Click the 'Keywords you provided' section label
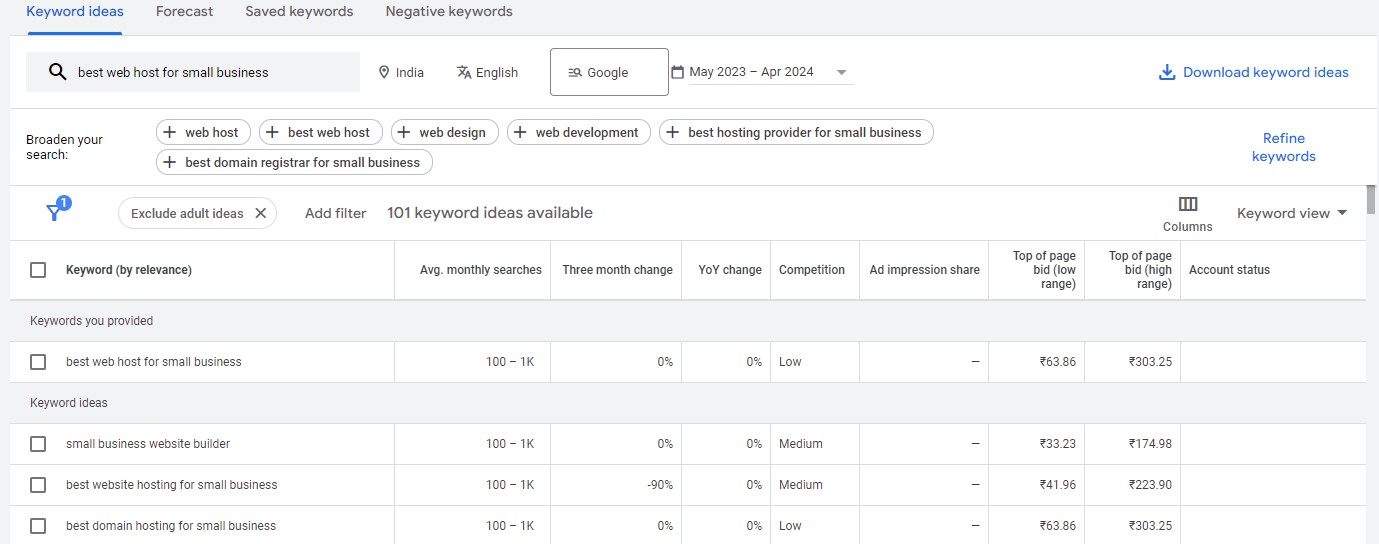Image resolution: width=1379 pixels, height=544 pixels. pyautogui.click(x=92, y=321)
